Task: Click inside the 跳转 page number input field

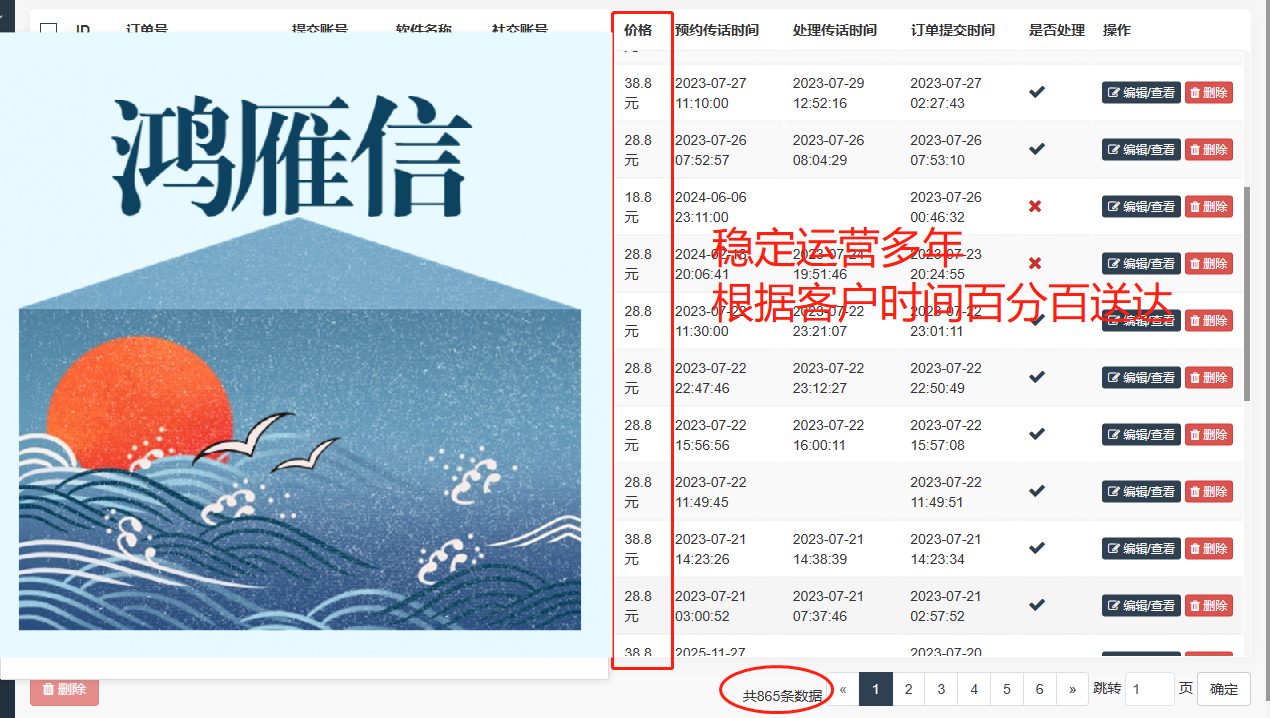Action: tap(1149, 689)
